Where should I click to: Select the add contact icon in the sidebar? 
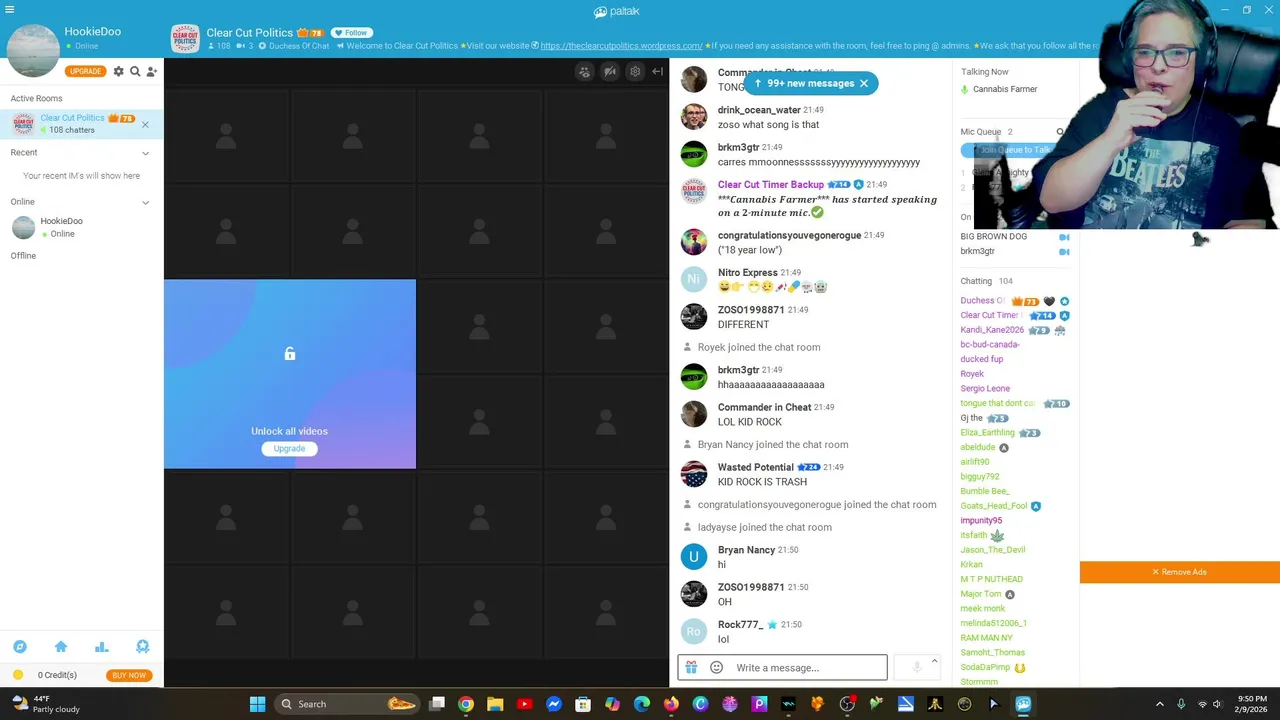click(x=152, y=71)
